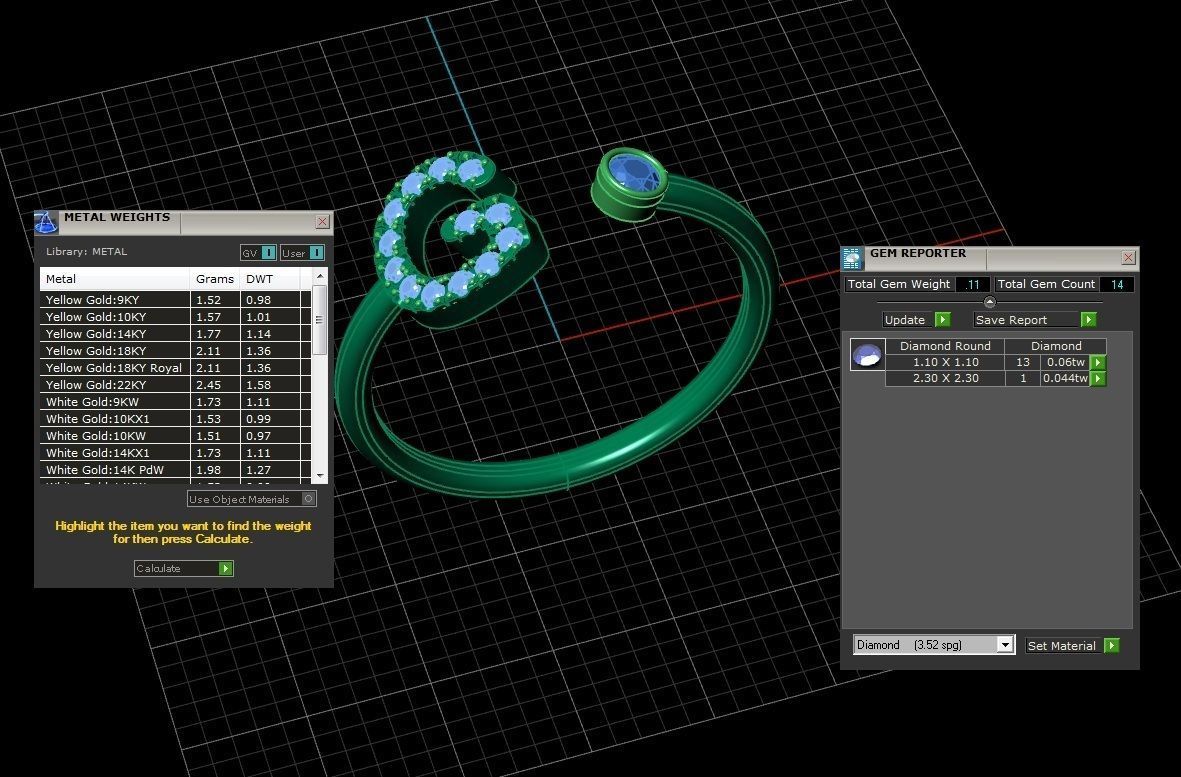Click the gem count cell showing 13
The image size is (1181, 777).
(x=1023, y=362)
